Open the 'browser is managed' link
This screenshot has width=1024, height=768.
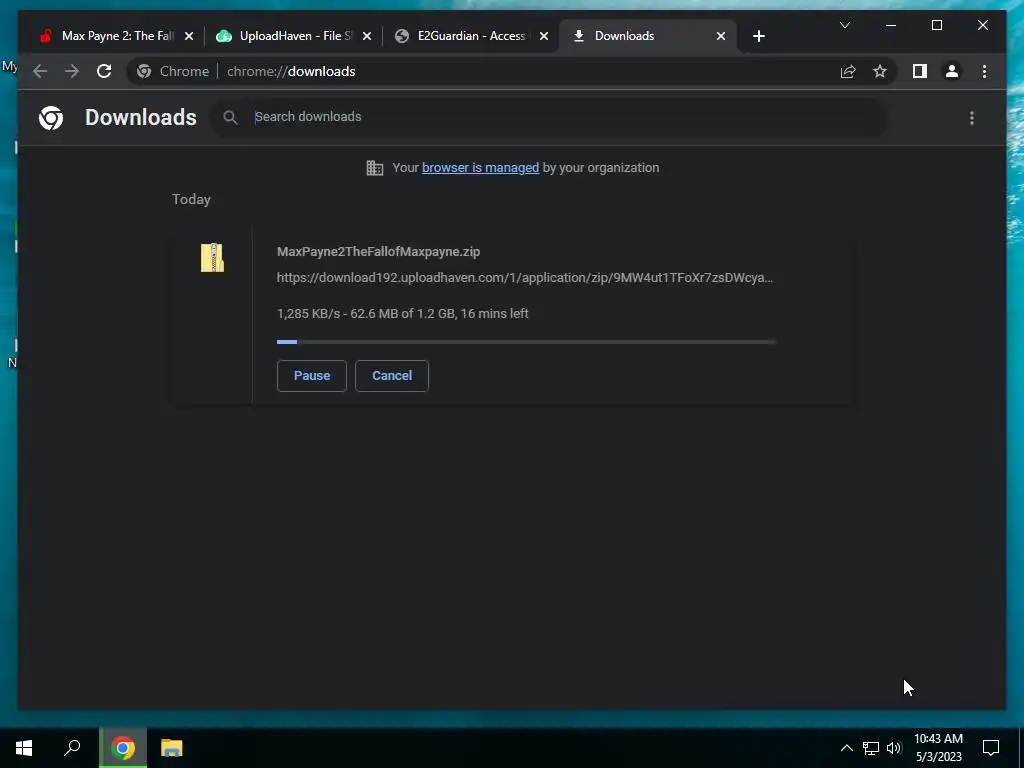tap(480, 168)
